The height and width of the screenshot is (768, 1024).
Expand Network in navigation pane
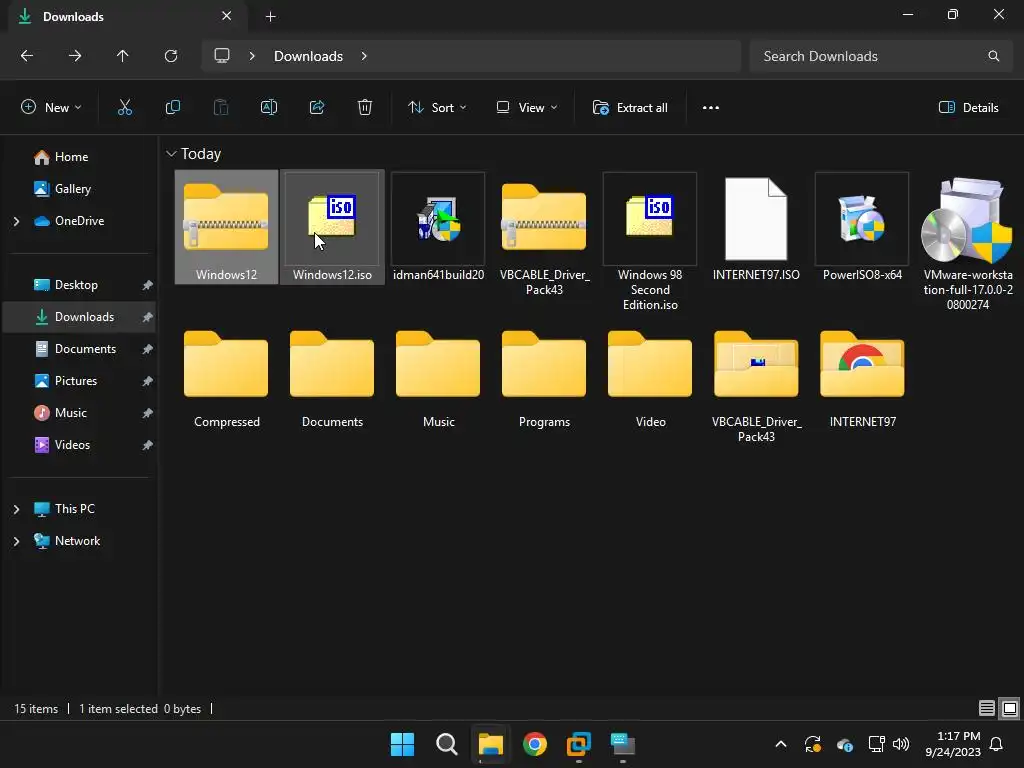[16, 541]
